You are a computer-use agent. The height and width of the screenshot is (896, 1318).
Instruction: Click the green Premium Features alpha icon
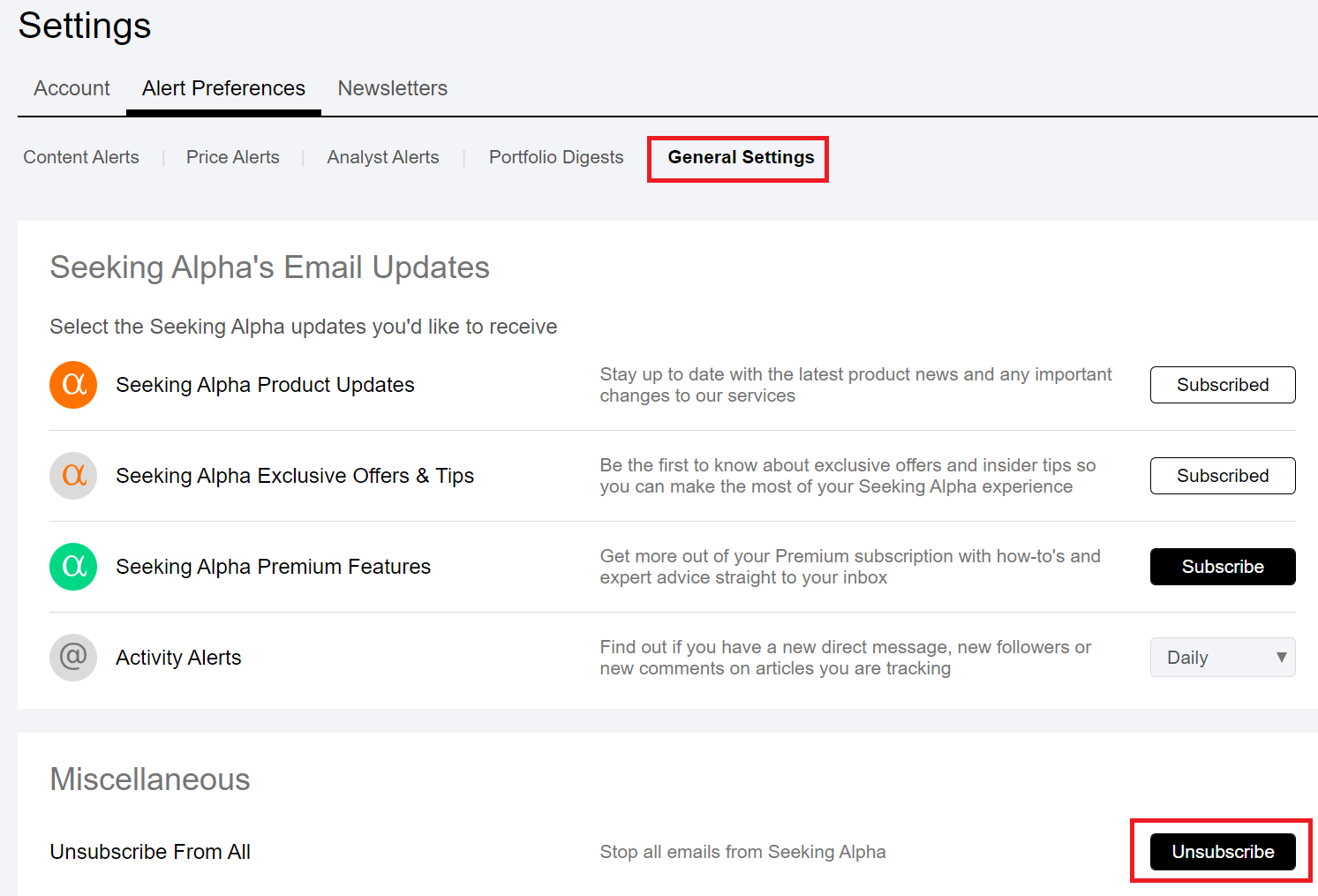pyautogui.click(x=73, y=567)
